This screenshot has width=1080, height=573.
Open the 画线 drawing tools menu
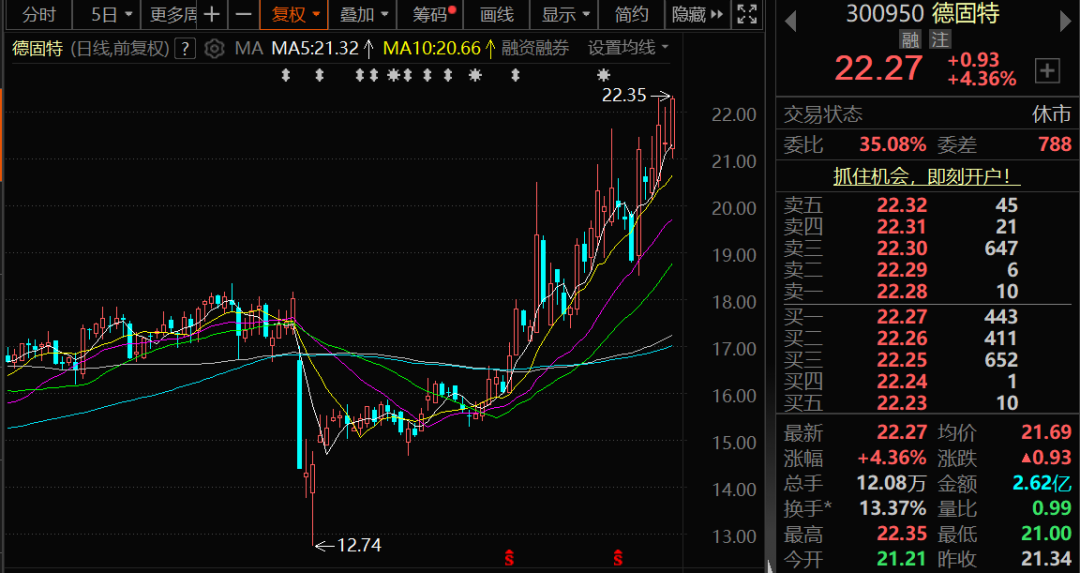point(496,15)
